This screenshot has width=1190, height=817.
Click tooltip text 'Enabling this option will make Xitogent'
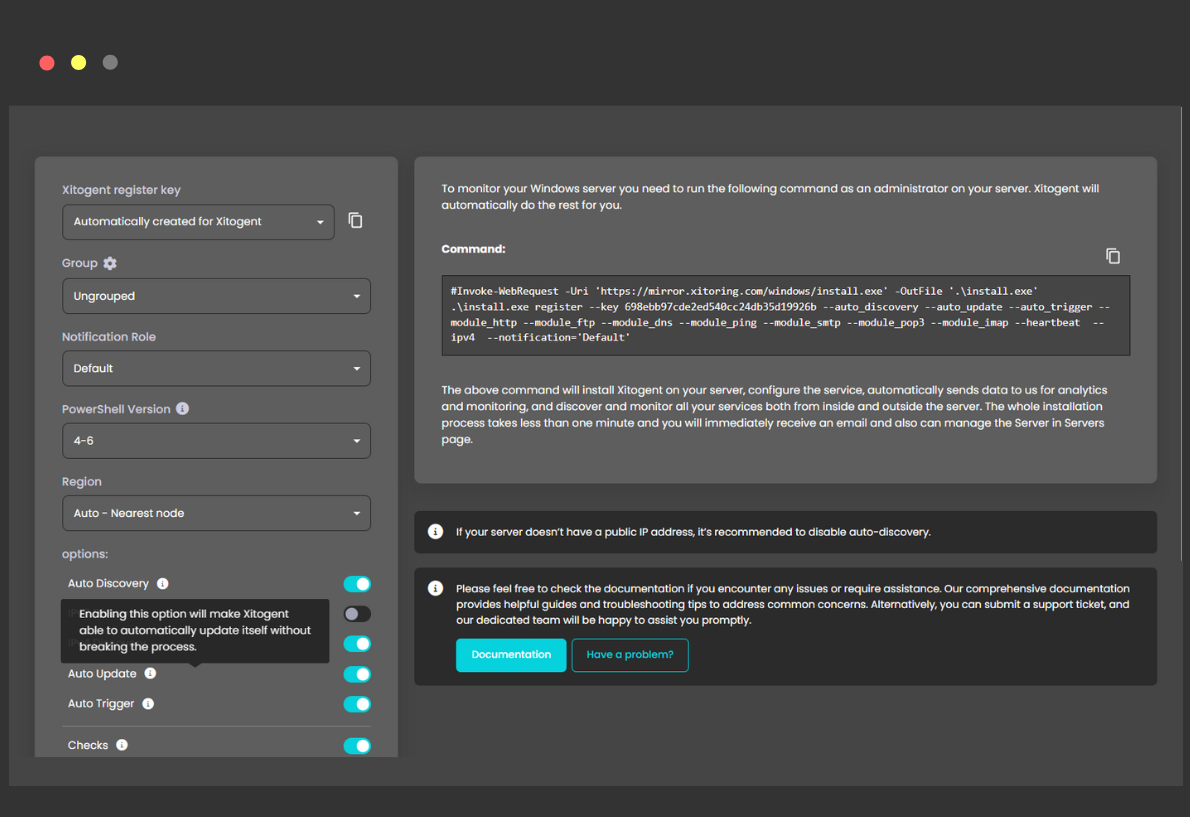tap(184, 614)
